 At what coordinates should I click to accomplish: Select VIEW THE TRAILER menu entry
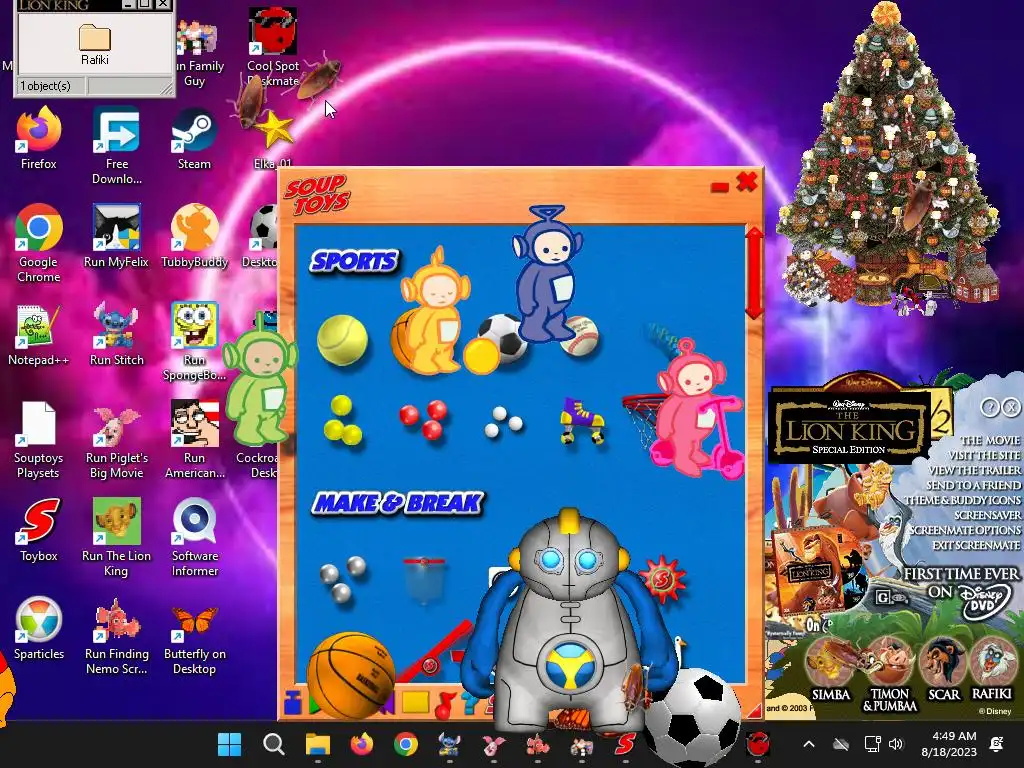(x=974, y=470)
